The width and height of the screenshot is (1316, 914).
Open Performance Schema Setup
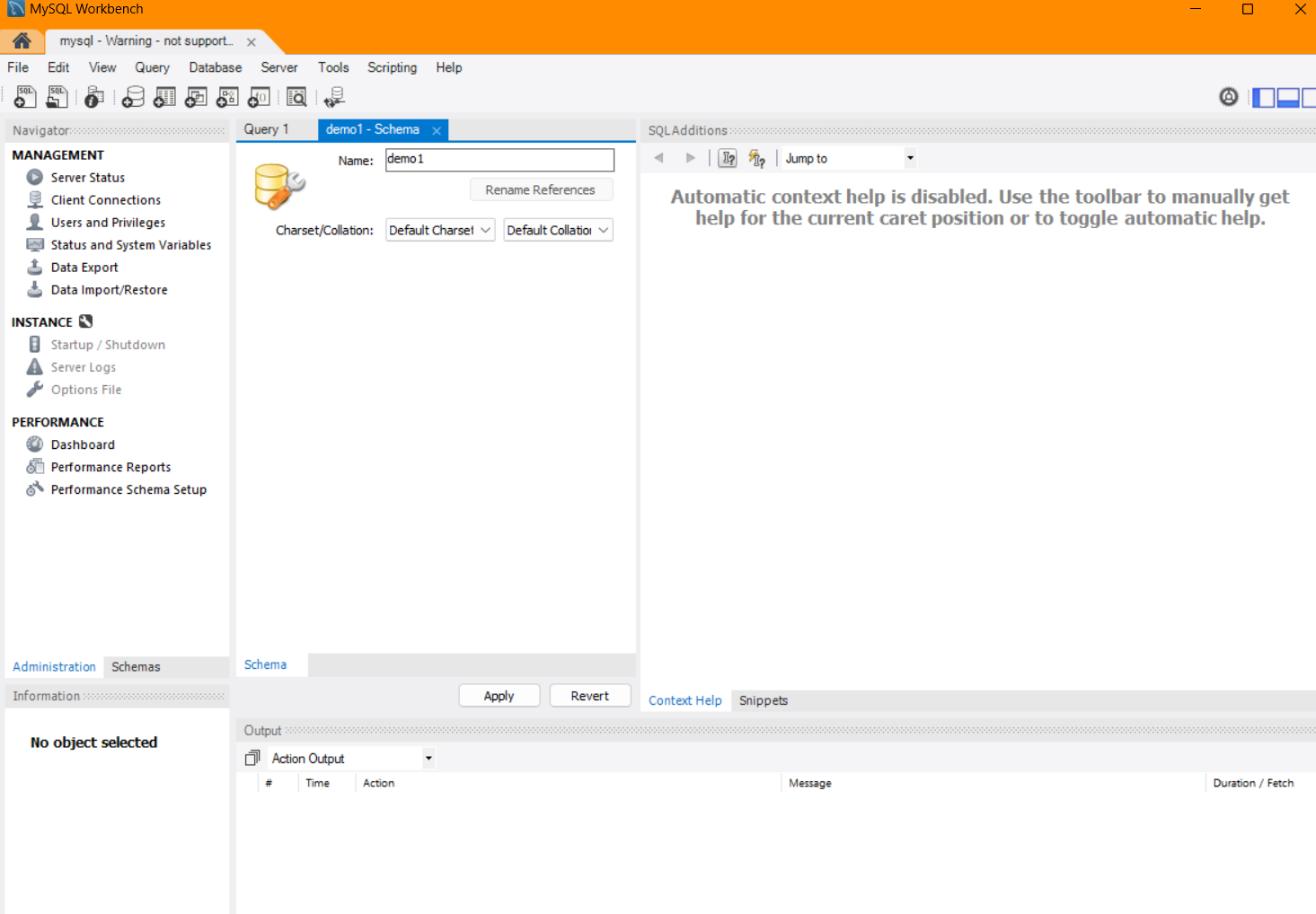click(x=128, y=489)
